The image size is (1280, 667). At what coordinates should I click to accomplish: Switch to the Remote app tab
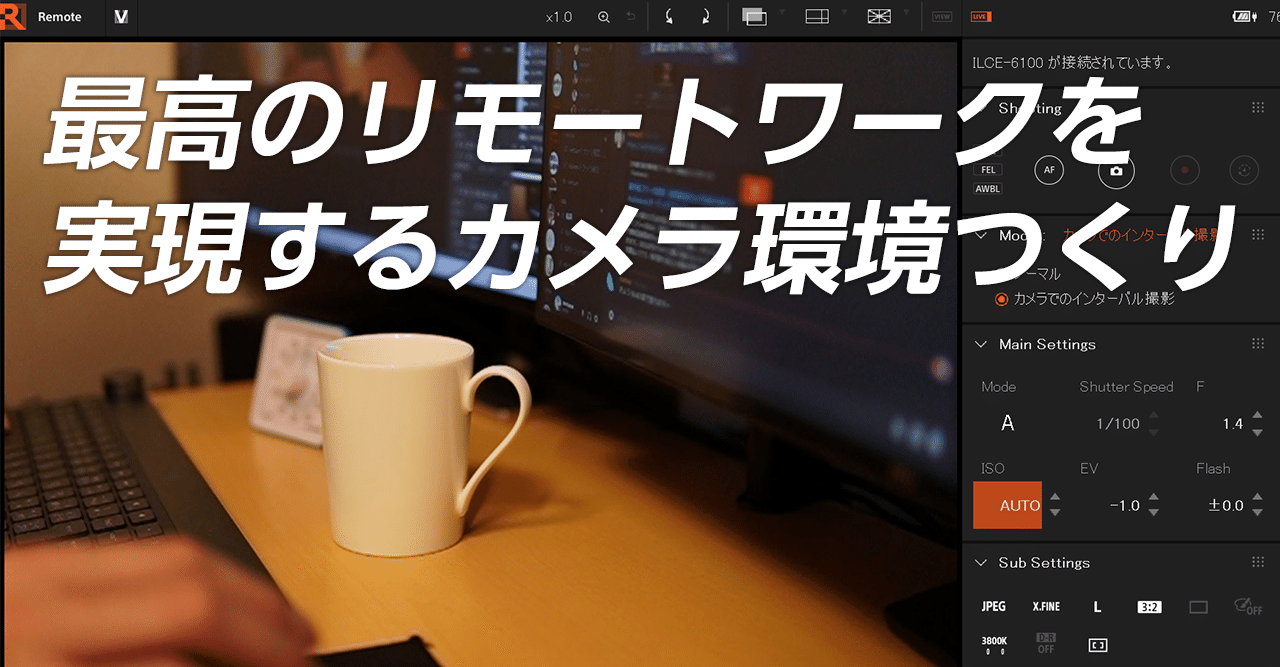click(60, 17)
